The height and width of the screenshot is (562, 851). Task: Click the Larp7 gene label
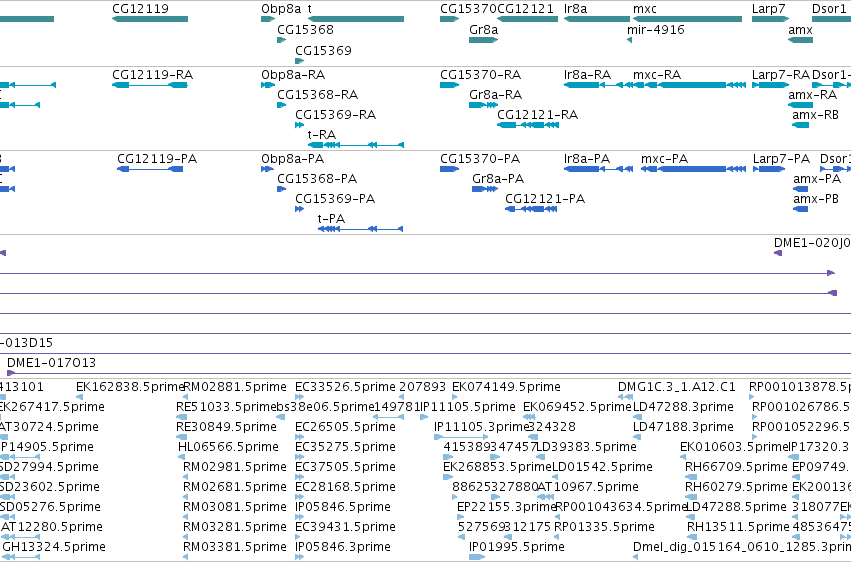(768, 9)
